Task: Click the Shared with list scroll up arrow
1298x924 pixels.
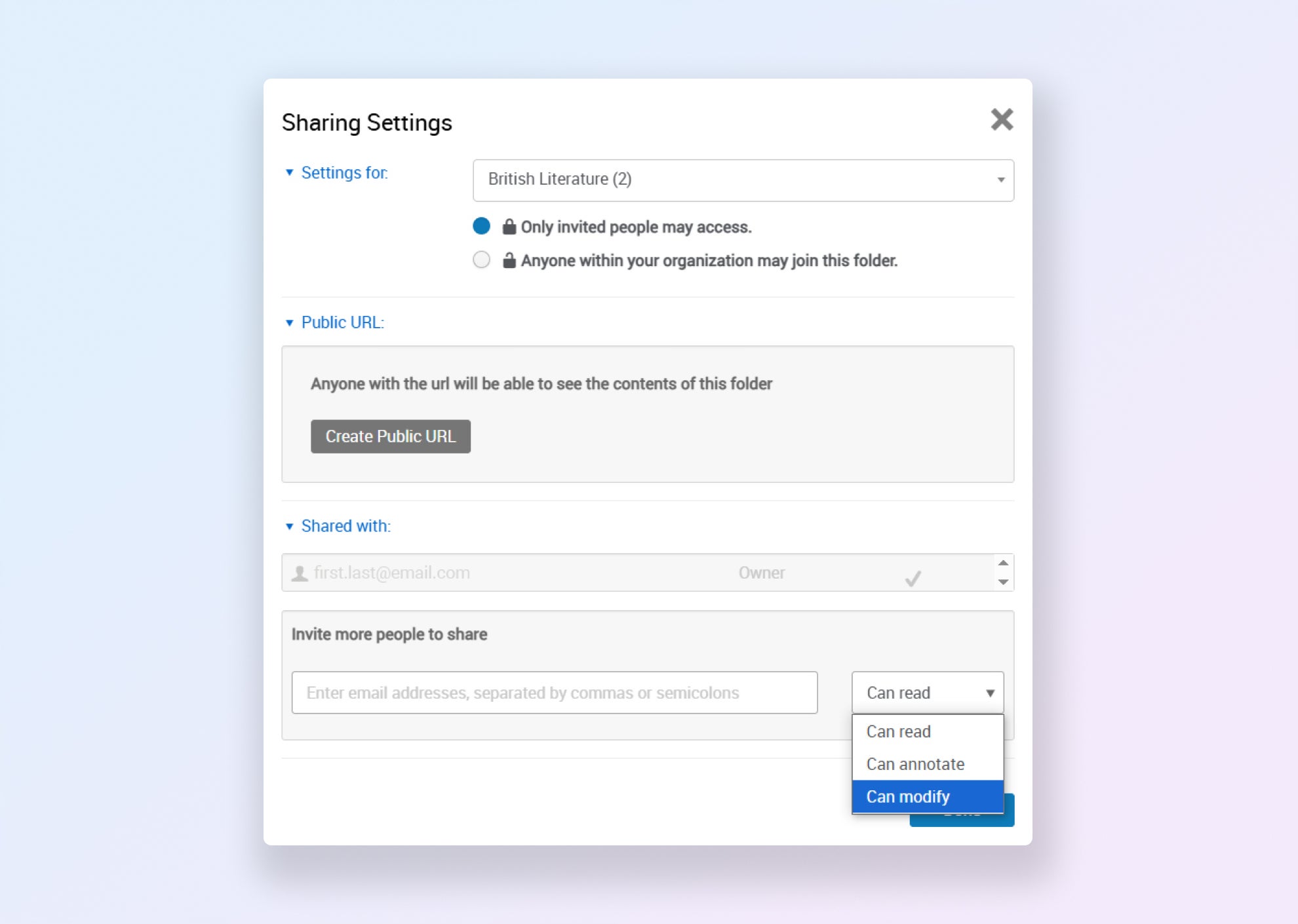Action: pos(1003,563)
